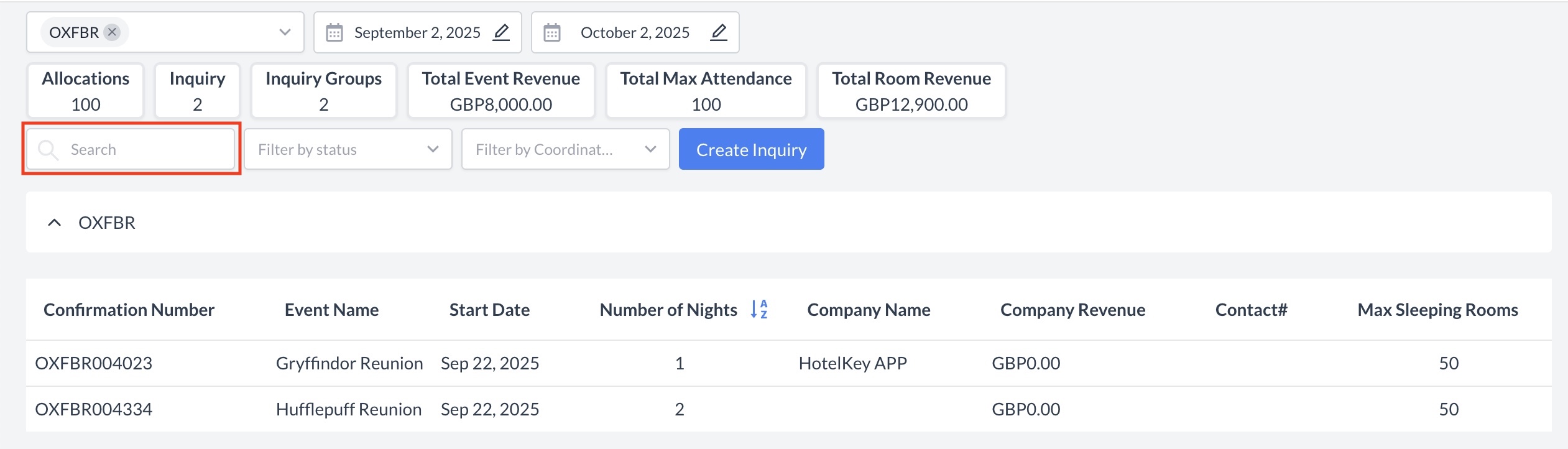Screen dimensions: 1568x449
Task: Open the Filter by Coordinator dropdown
Action: click(565, 150)
